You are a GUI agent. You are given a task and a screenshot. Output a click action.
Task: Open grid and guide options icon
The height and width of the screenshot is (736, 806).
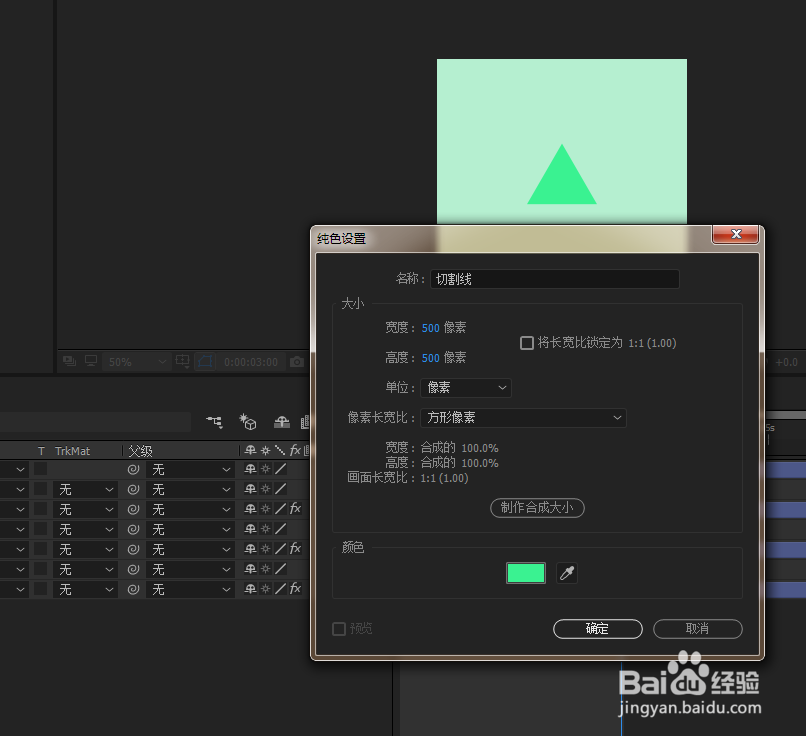[x=182, y=362]
